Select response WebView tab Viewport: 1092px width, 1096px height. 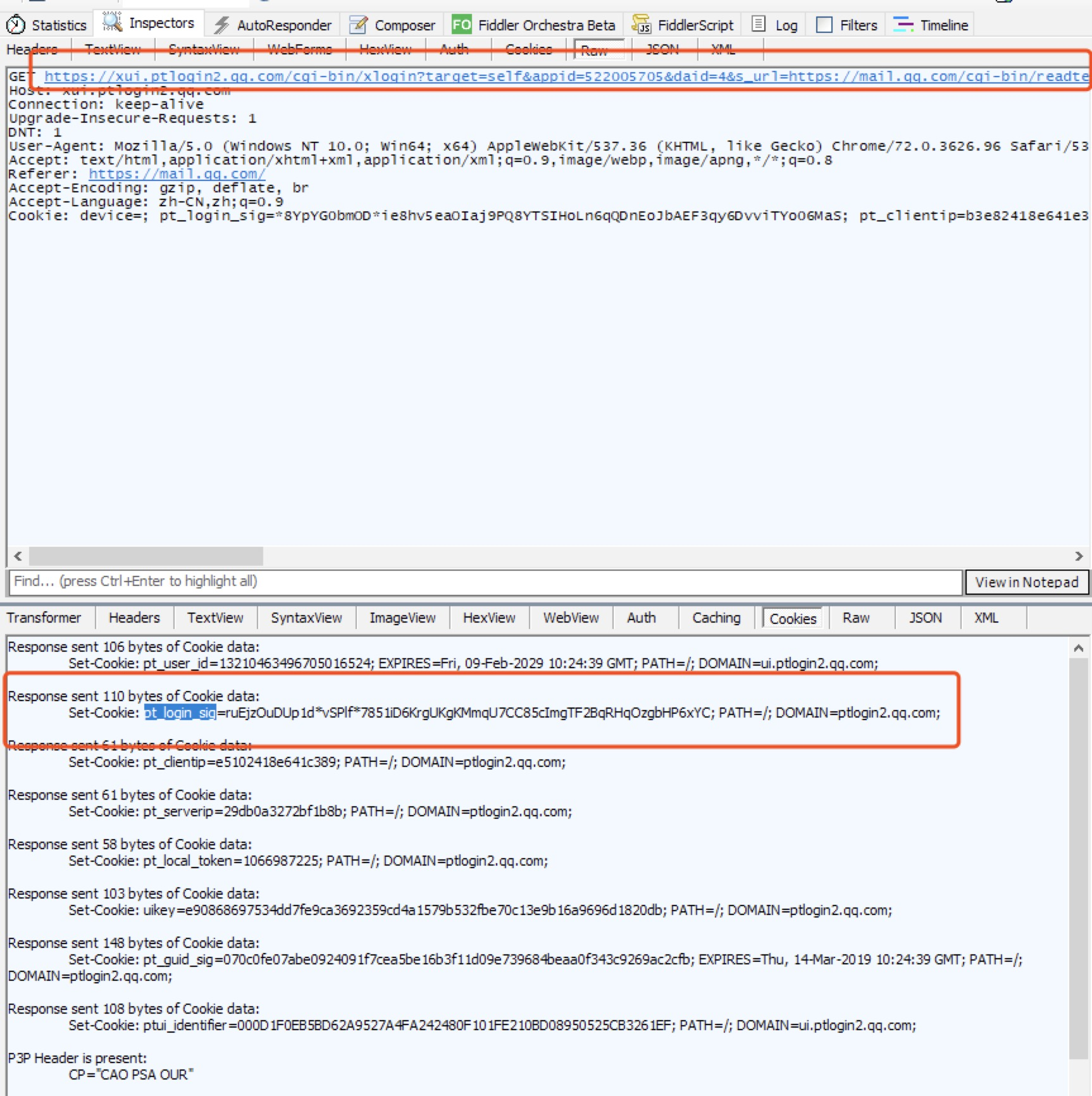pyautogui.click(x=571, y=618)
